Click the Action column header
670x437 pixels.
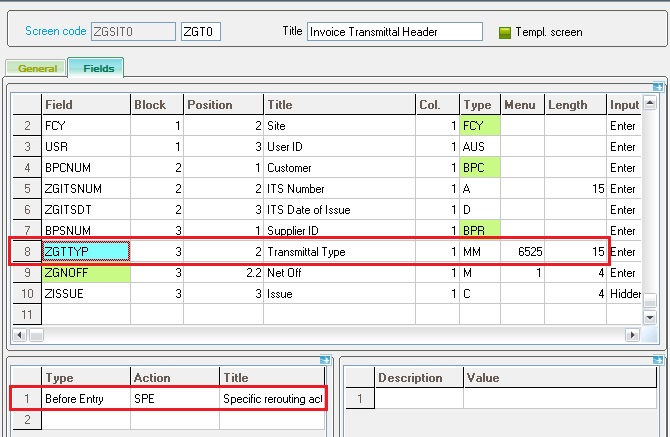click(x=175, y=378)
